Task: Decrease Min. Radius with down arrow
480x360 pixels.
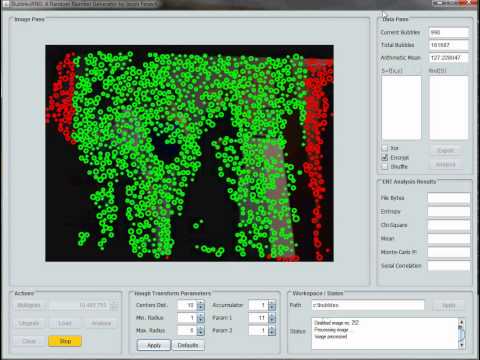Action: coord(200,320)
